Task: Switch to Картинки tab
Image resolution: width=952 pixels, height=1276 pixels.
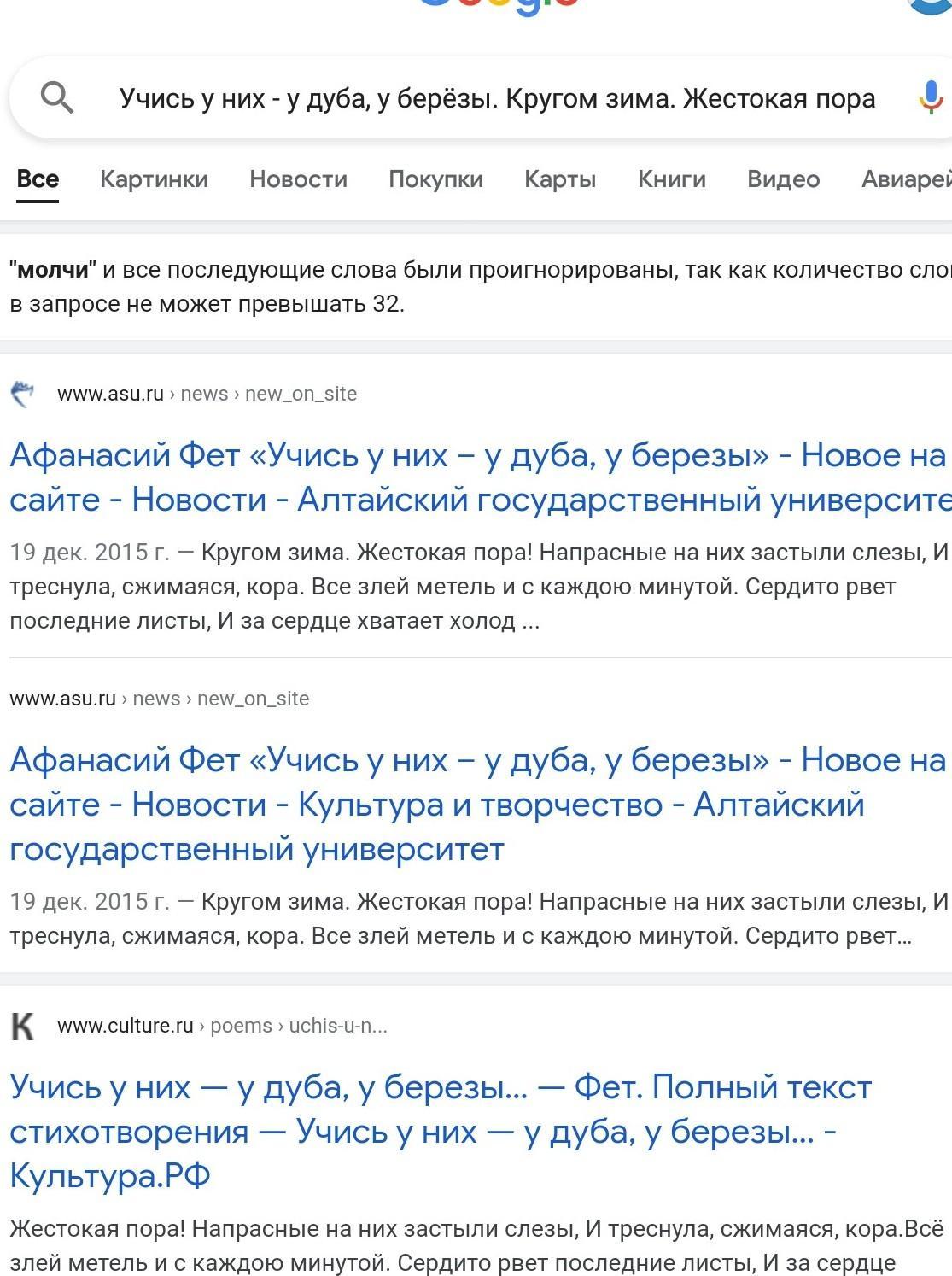Action: coord(154,179)
